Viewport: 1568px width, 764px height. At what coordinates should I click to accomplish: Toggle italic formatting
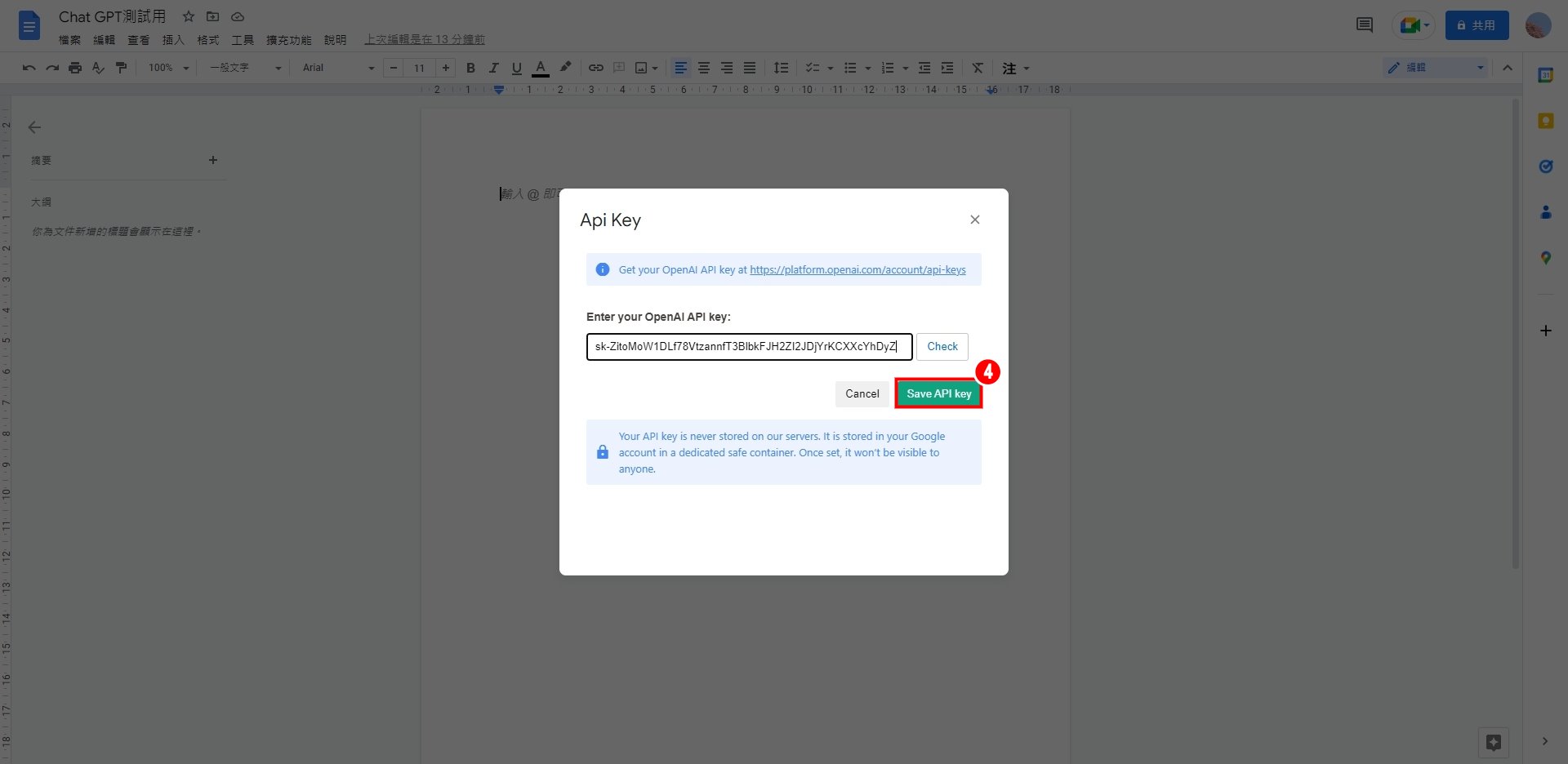point(493,68)
